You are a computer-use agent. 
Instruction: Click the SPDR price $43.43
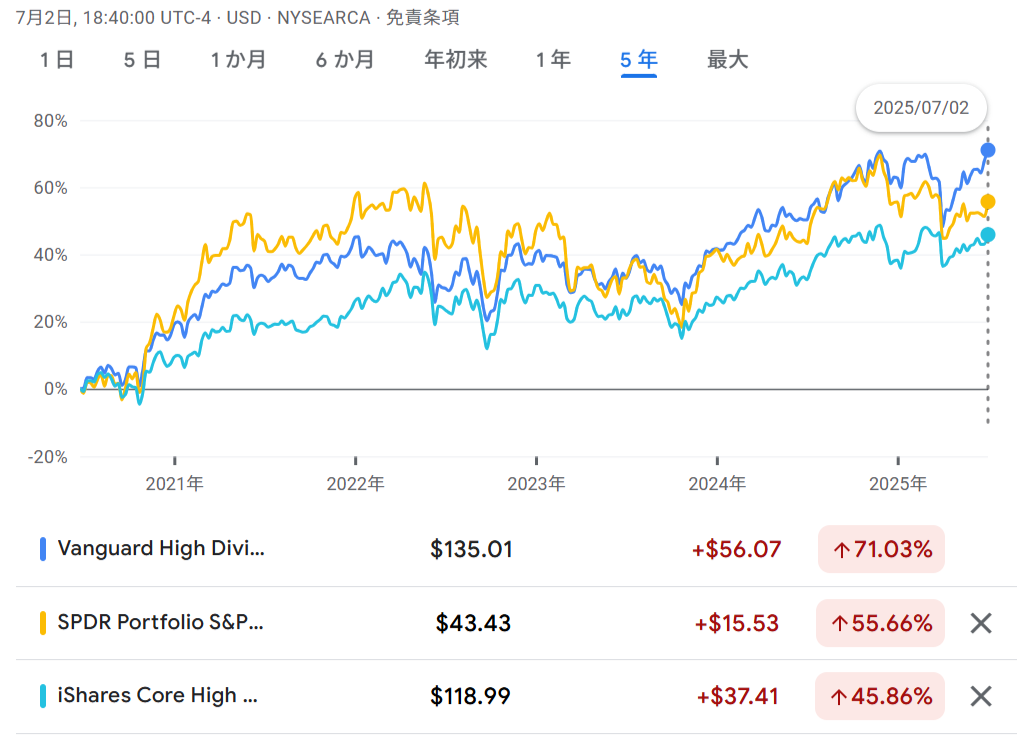point(473,623)
